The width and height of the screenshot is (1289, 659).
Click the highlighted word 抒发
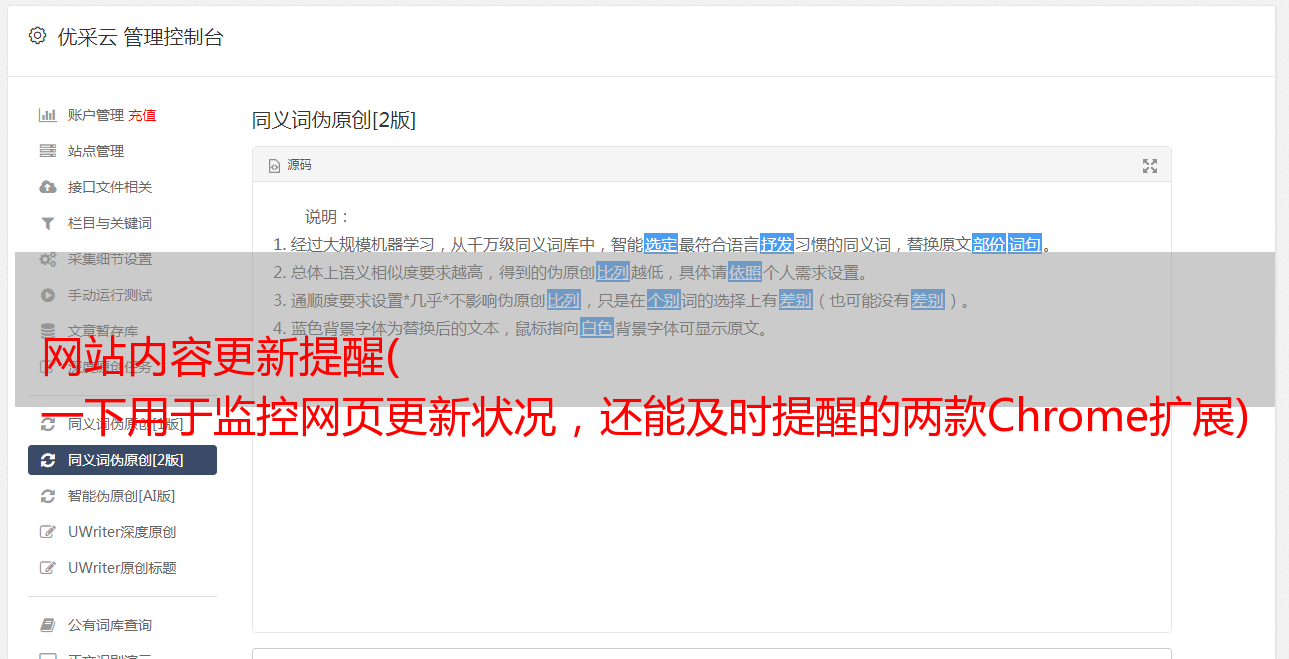coord(777,244)
